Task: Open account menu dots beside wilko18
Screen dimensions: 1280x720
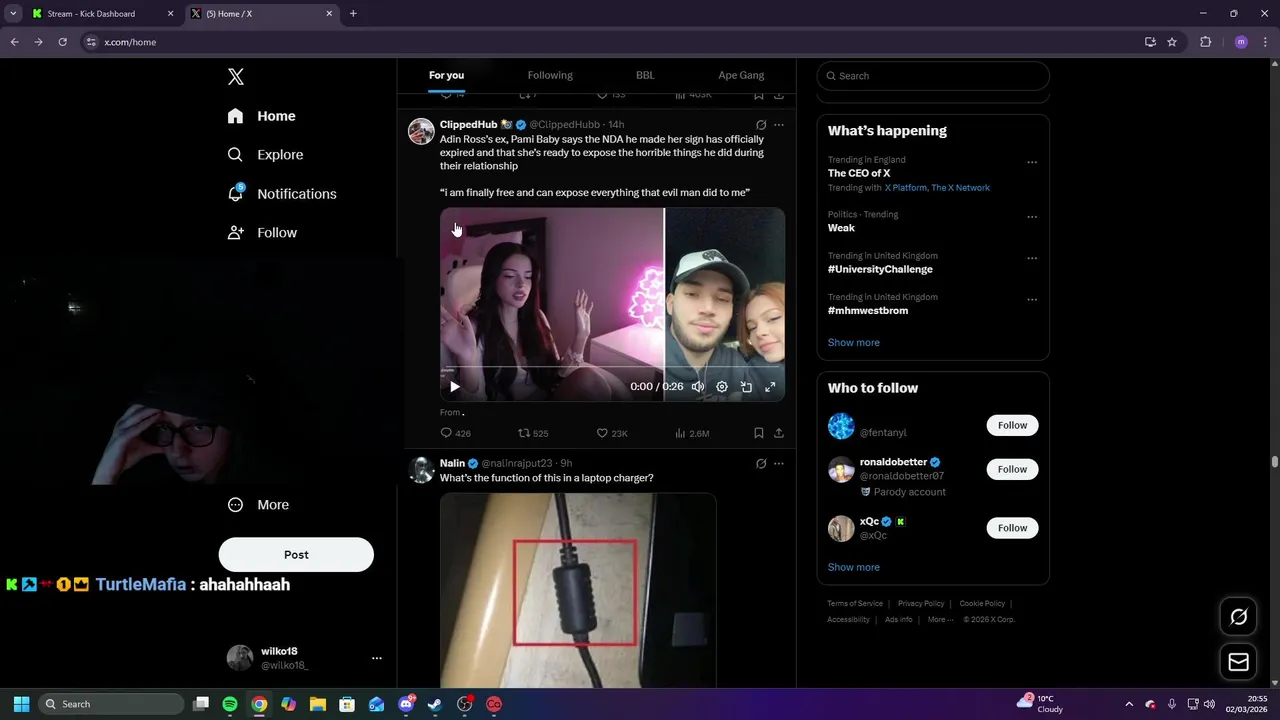Action: click(377, 658)
